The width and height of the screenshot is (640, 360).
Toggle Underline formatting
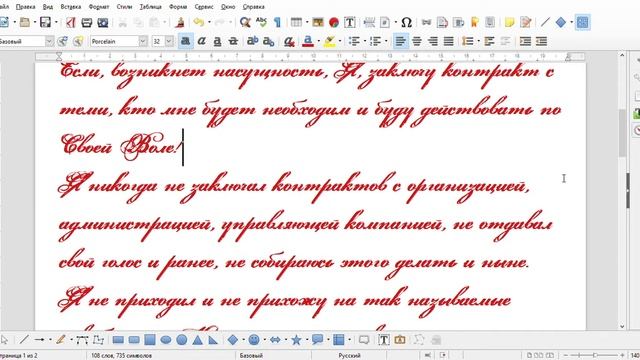pos(217,41)
